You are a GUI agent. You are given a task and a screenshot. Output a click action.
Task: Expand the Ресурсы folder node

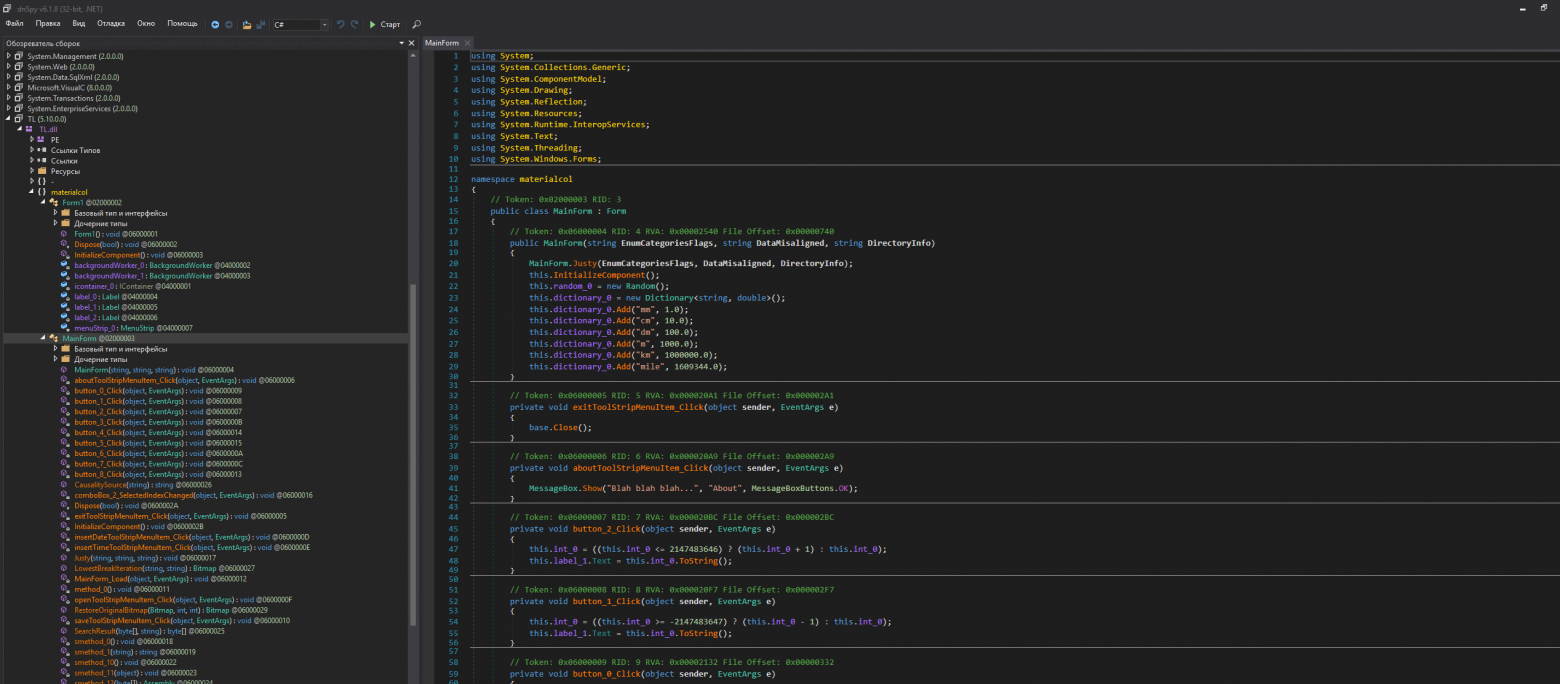pos(32,171)
